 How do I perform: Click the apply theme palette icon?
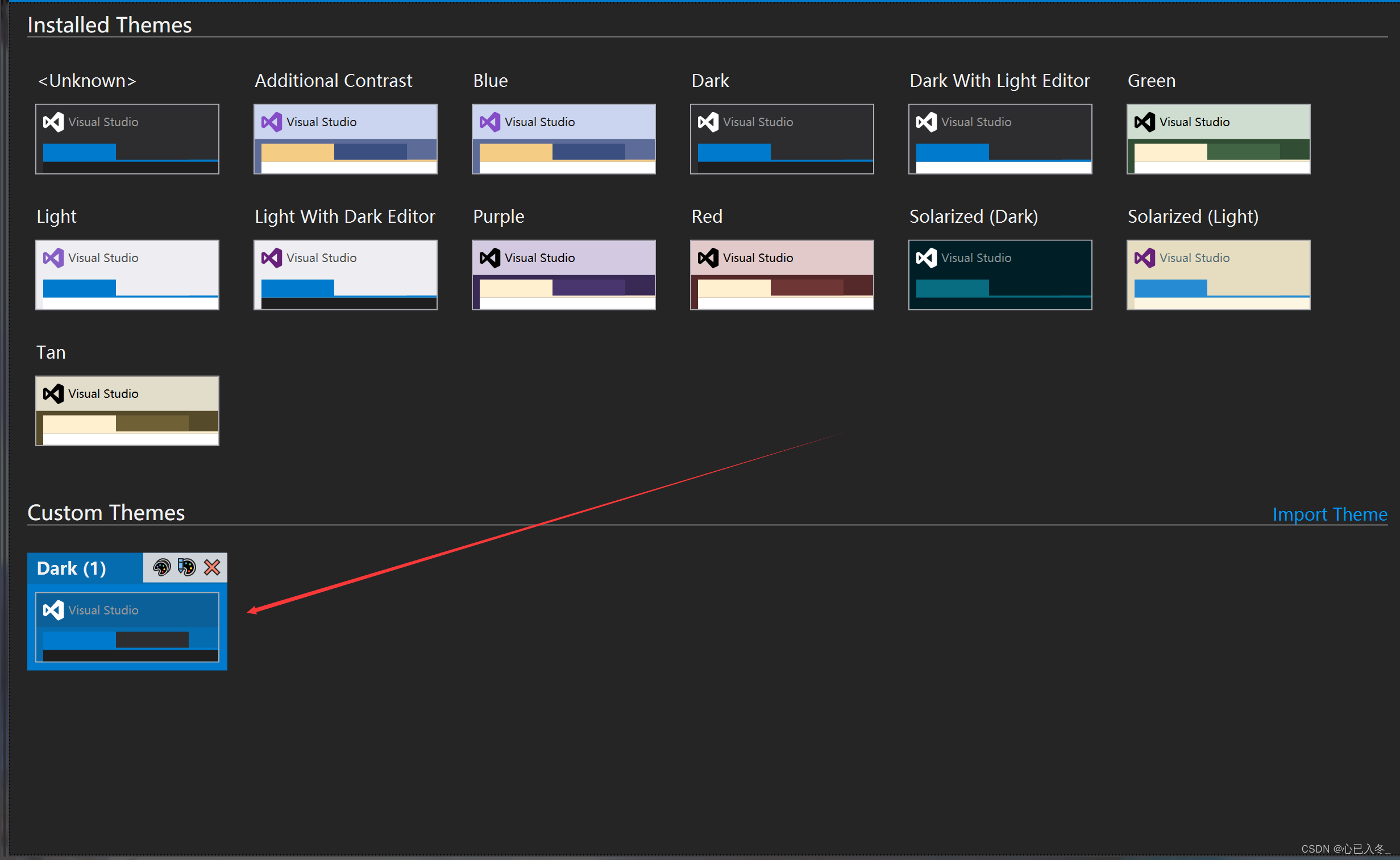(x=161, y=567)
